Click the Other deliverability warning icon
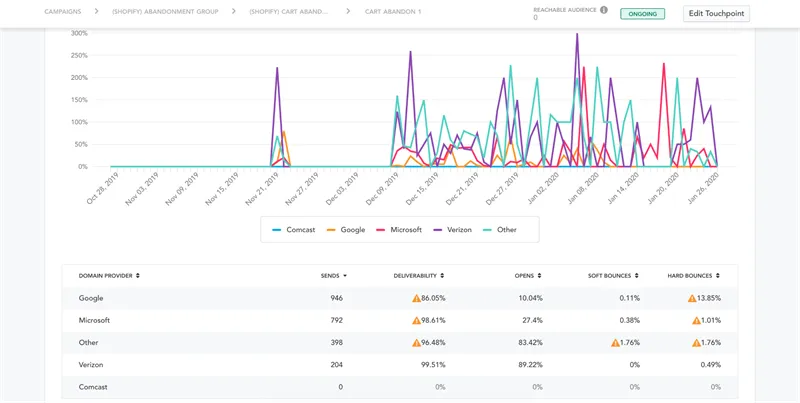 416,343
